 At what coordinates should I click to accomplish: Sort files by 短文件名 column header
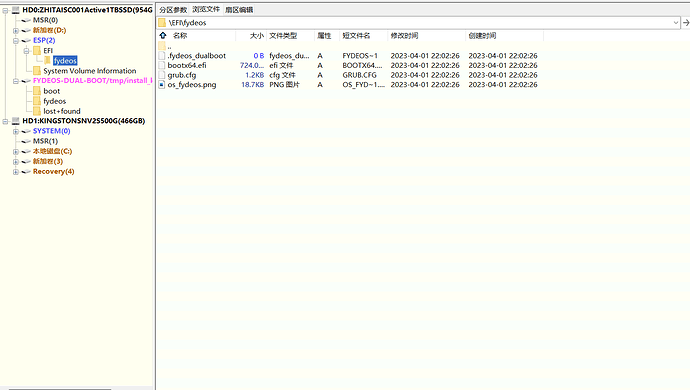pos(363,36)
